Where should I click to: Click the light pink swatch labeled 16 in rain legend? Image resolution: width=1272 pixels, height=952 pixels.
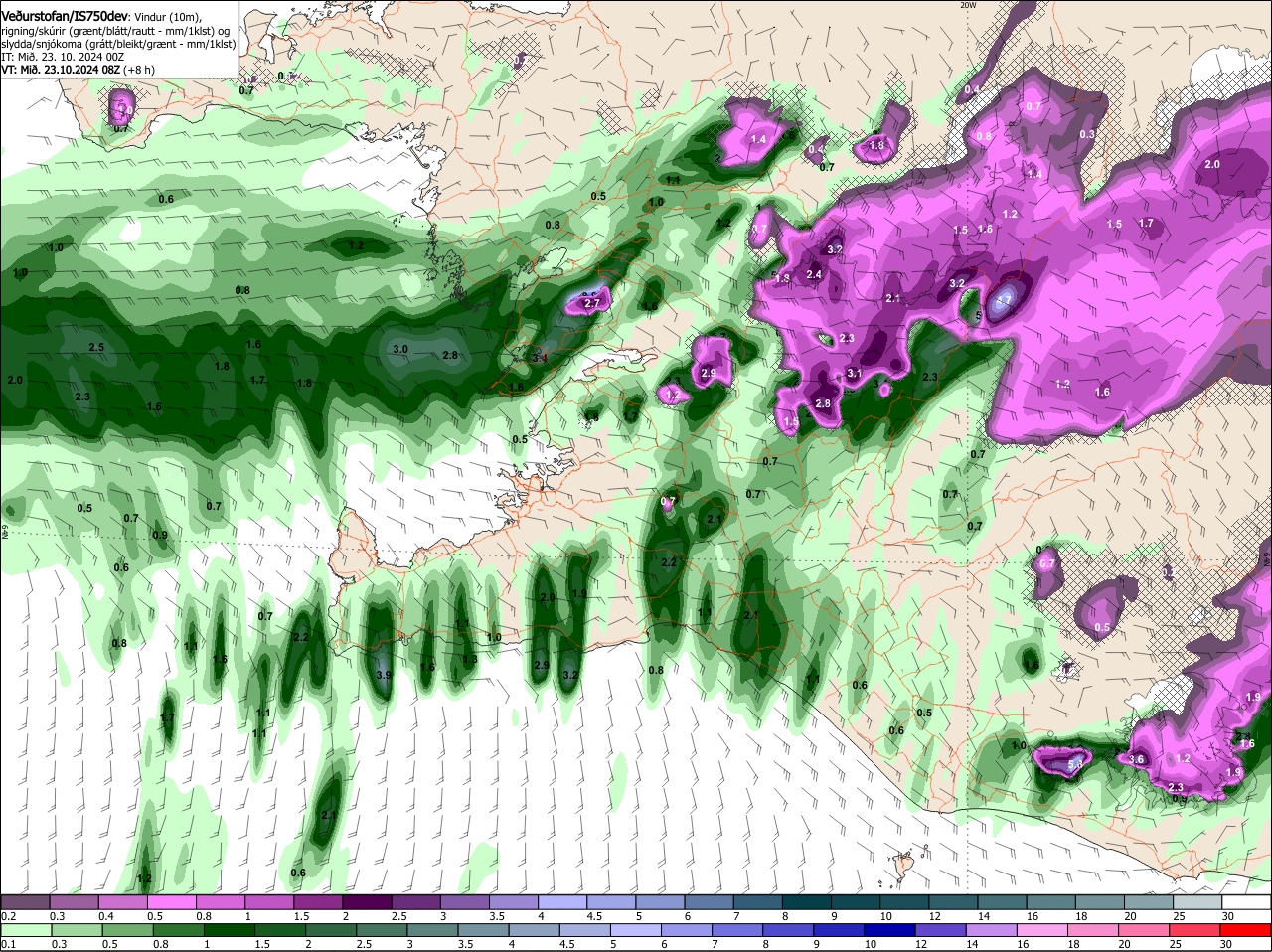1044,930
